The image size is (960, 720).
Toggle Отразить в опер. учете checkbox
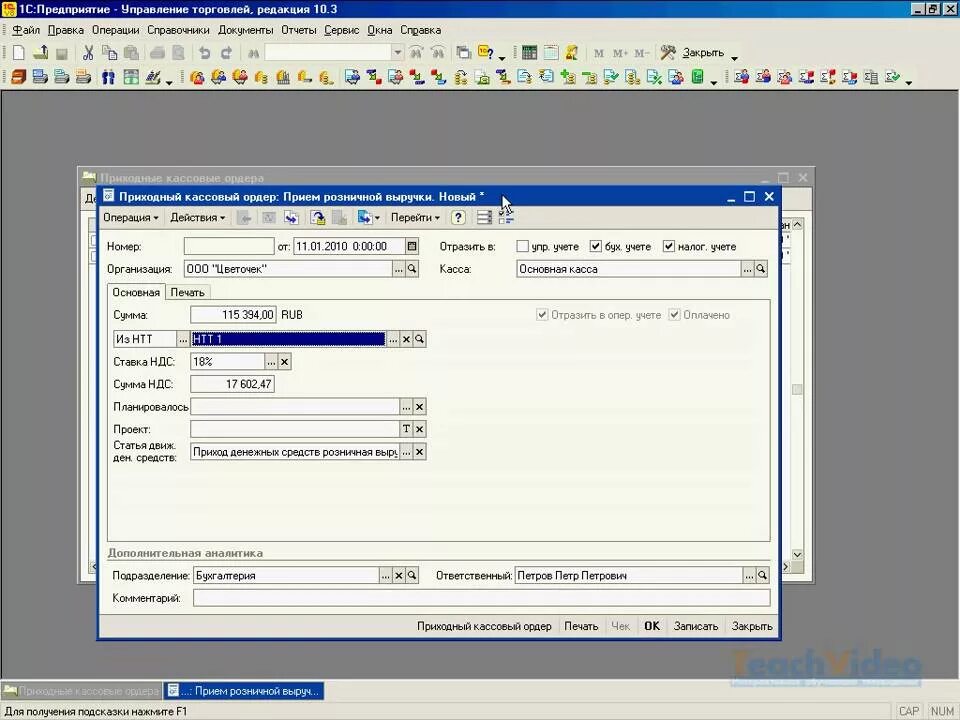[x=542, y=315]
